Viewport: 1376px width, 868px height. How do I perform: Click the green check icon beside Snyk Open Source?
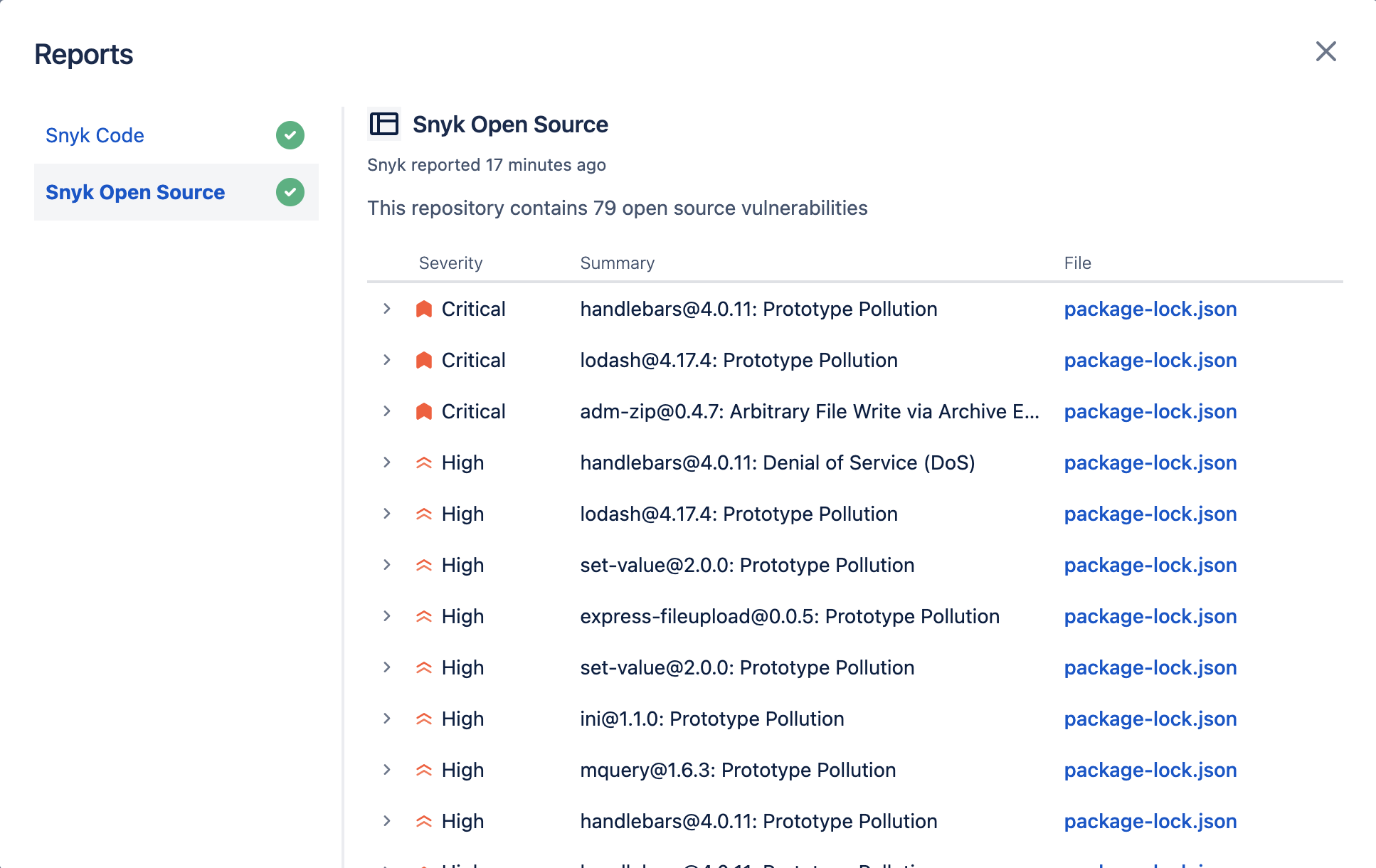pyautogui.click(x=290, y=192)
